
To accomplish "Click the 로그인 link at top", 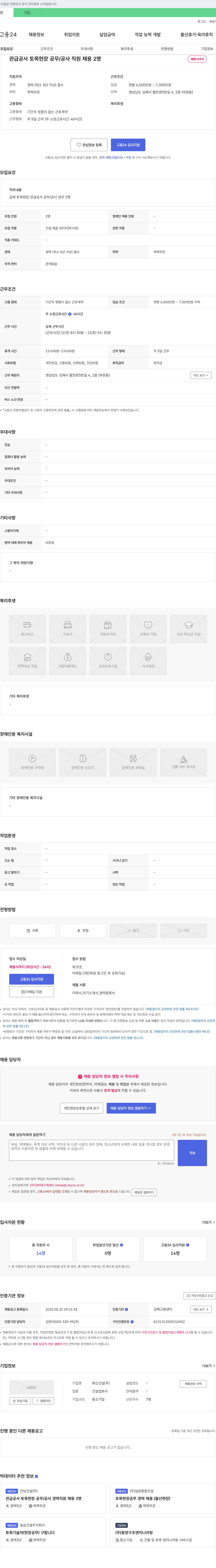I will (x=201, y=21).
